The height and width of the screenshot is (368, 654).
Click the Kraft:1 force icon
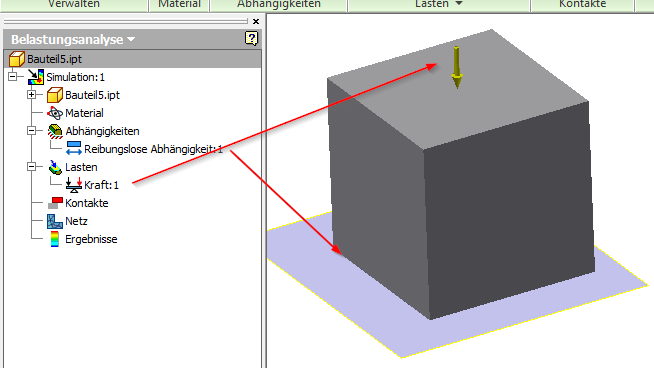pyautogui.click(x=74, y=185)
